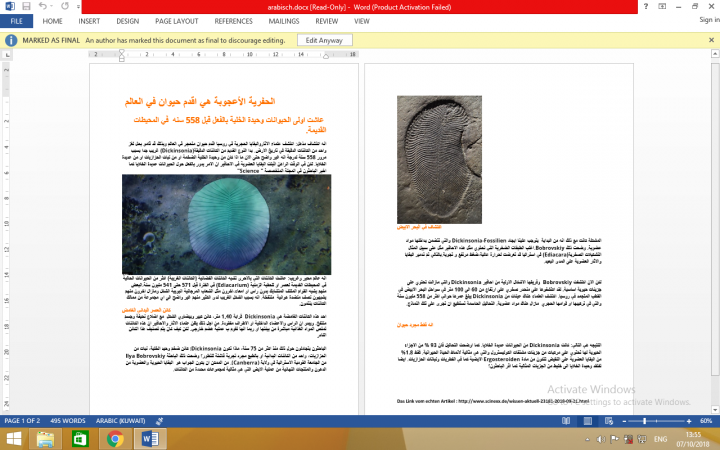Open the Windows Start button
Screen dimensions: 720x450
pyautogui.click(x=13, y=439)
